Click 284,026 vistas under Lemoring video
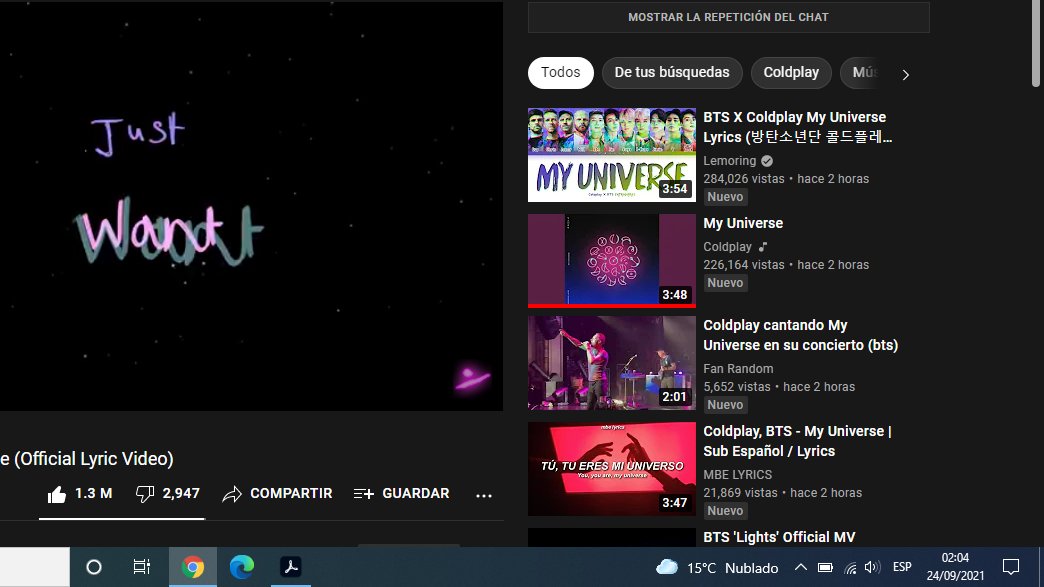Screen dimensions: 1044x587 click(x=744, y=179)
